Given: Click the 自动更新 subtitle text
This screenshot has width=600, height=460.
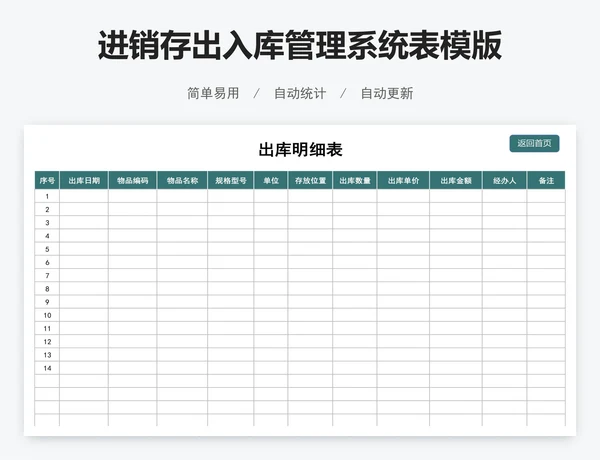Looking at the screenshot, I should point(387,93).
